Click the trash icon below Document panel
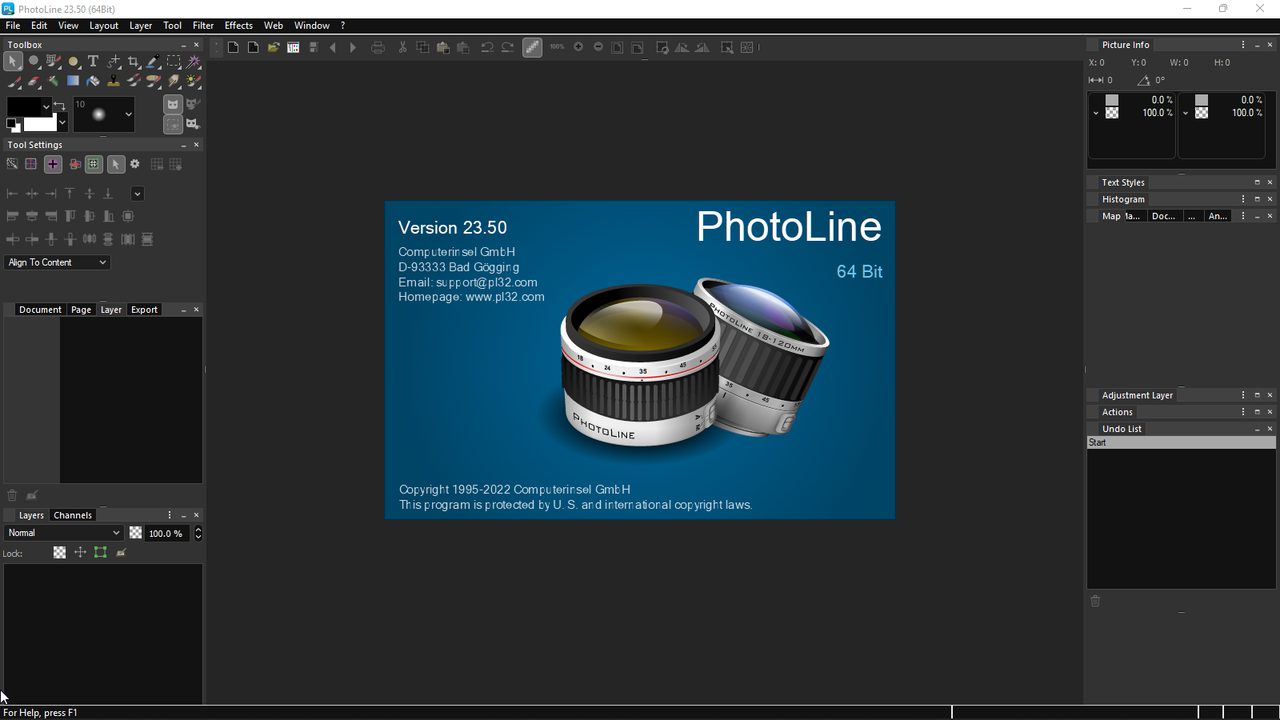This screenshot has width=1280, height=720. tap(12, 495)
